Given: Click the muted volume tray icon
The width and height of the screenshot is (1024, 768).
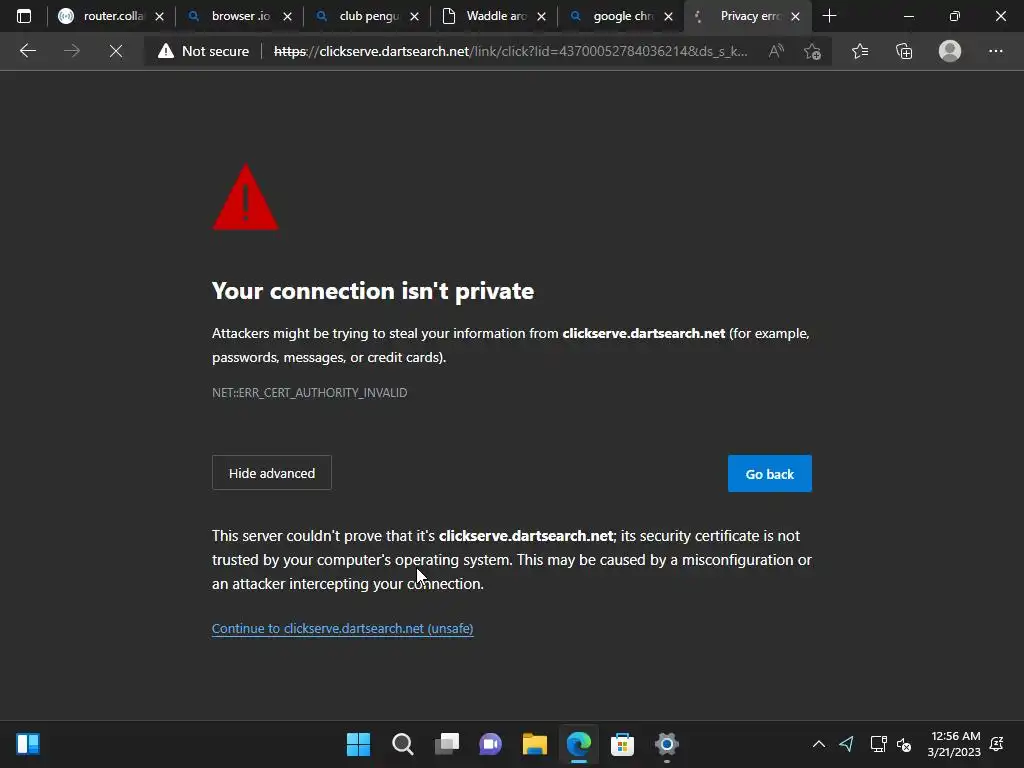Looking at the screenshot, I should (x=904, y=744).
